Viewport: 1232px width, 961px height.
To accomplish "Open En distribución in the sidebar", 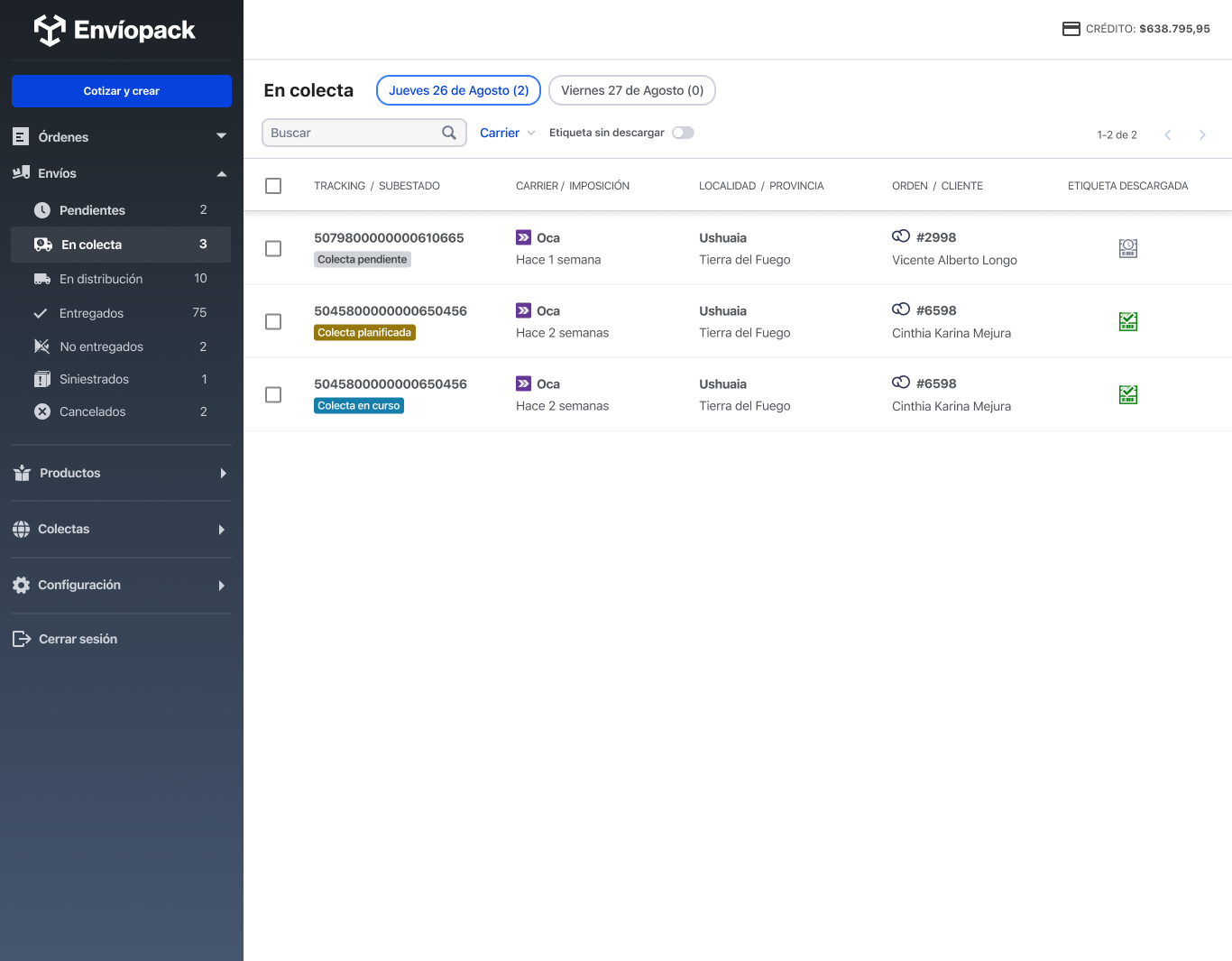I will [x=121, y=279].
